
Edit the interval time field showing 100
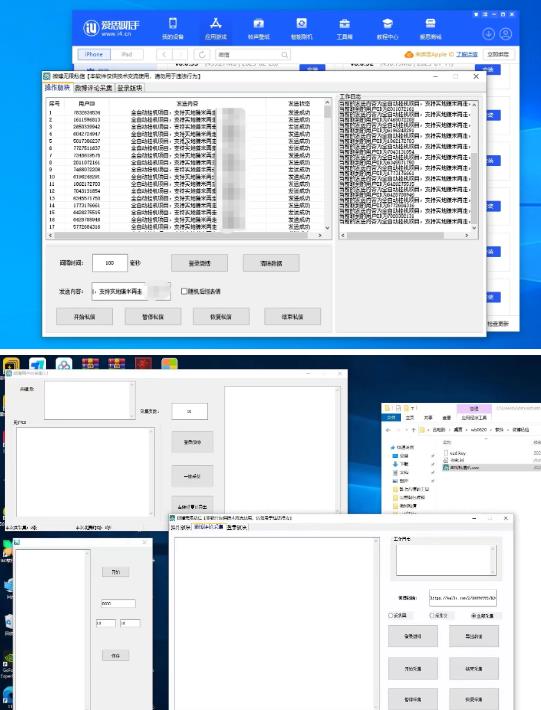coord(110,263)
